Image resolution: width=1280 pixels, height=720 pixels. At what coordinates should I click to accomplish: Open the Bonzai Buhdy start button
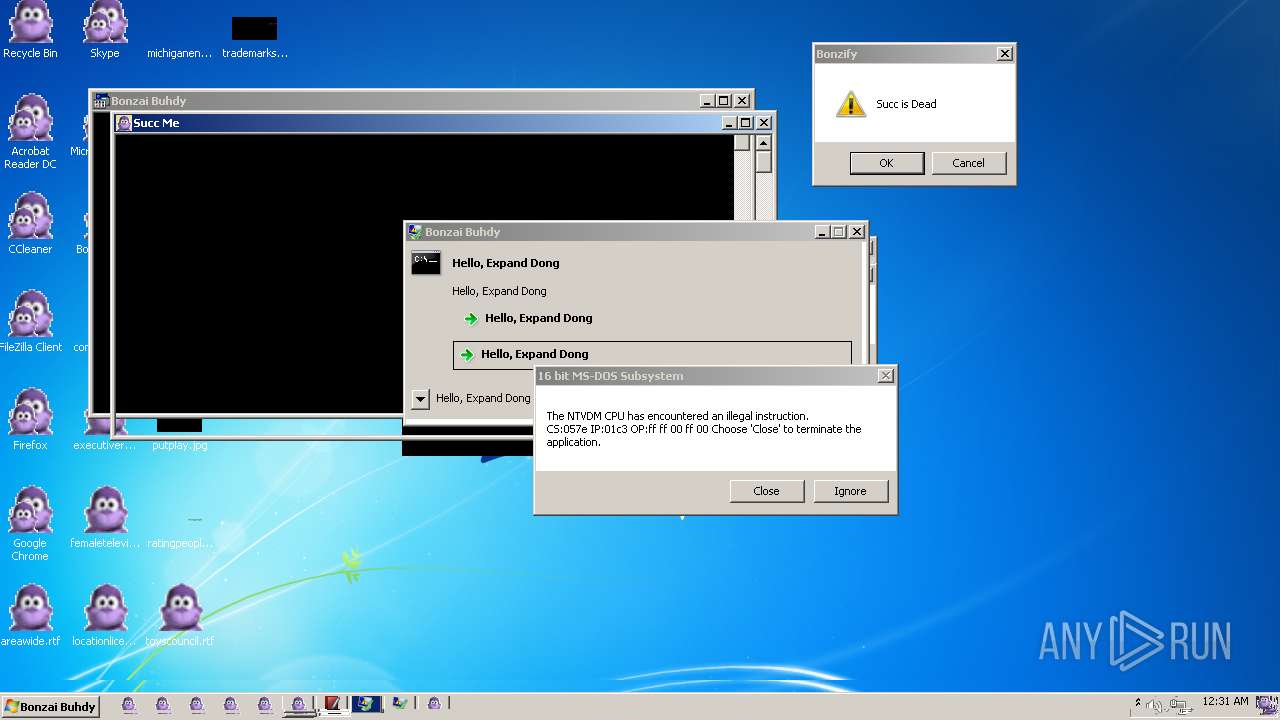tap(51, 706)
